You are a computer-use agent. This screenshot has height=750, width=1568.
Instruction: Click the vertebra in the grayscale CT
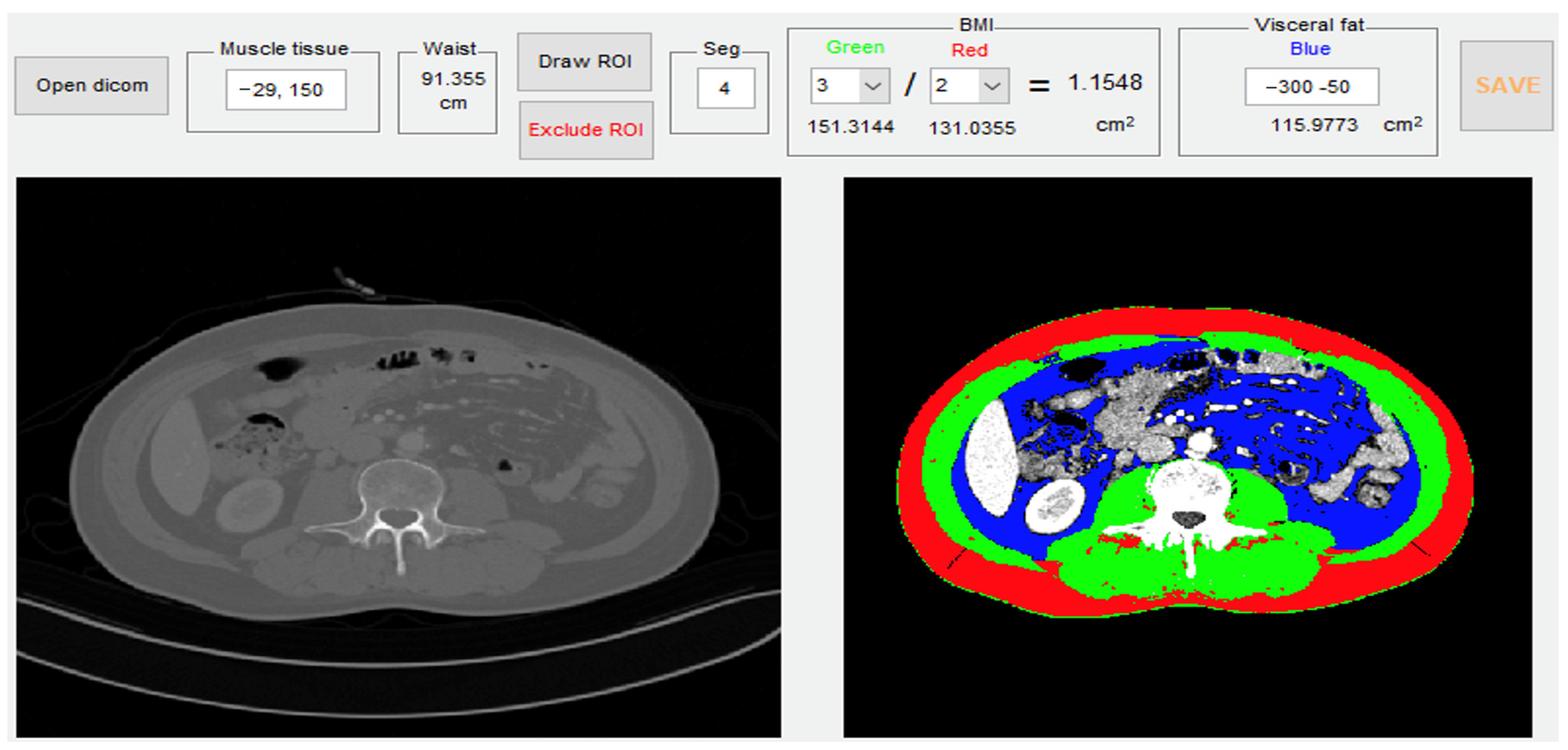(399, 487)
